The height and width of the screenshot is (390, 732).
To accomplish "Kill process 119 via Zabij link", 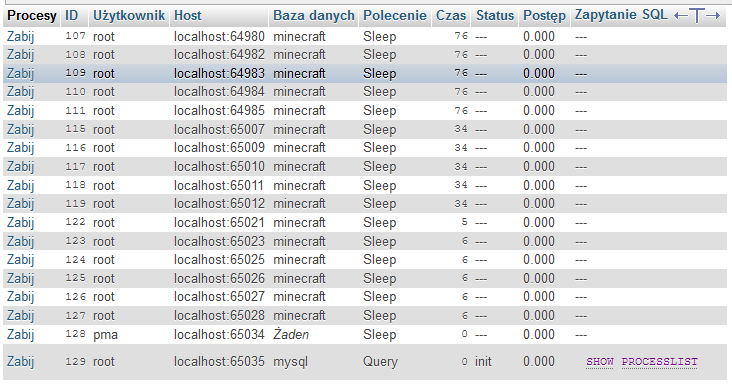I will click(21, 204).
